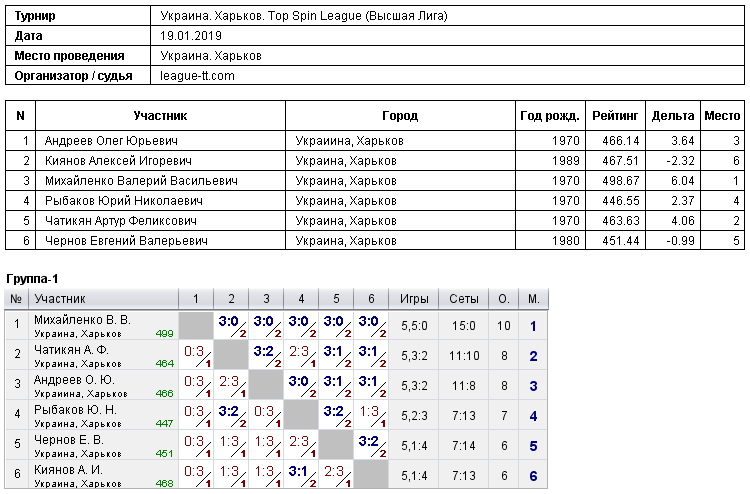Click the 'Место' column header
Viewport: 750px width, 494px height.
click(722, 116)
